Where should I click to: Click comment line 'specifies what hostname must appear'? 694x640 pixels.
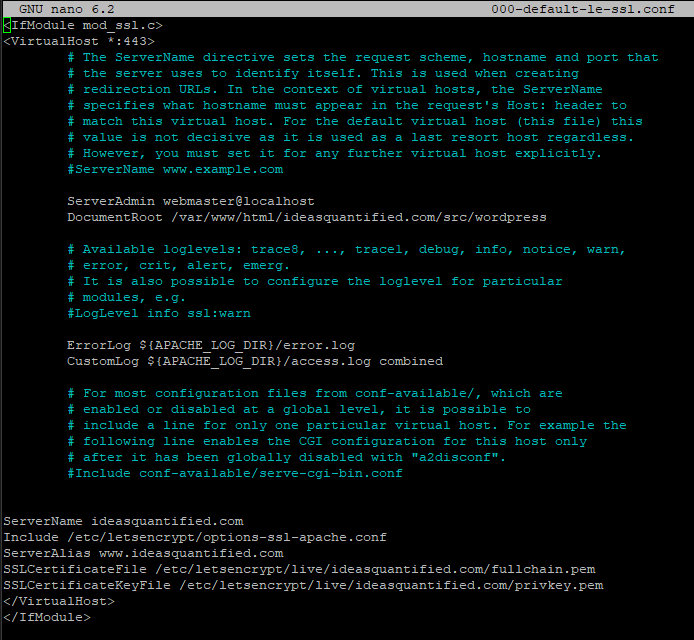[x=347, y=105]
